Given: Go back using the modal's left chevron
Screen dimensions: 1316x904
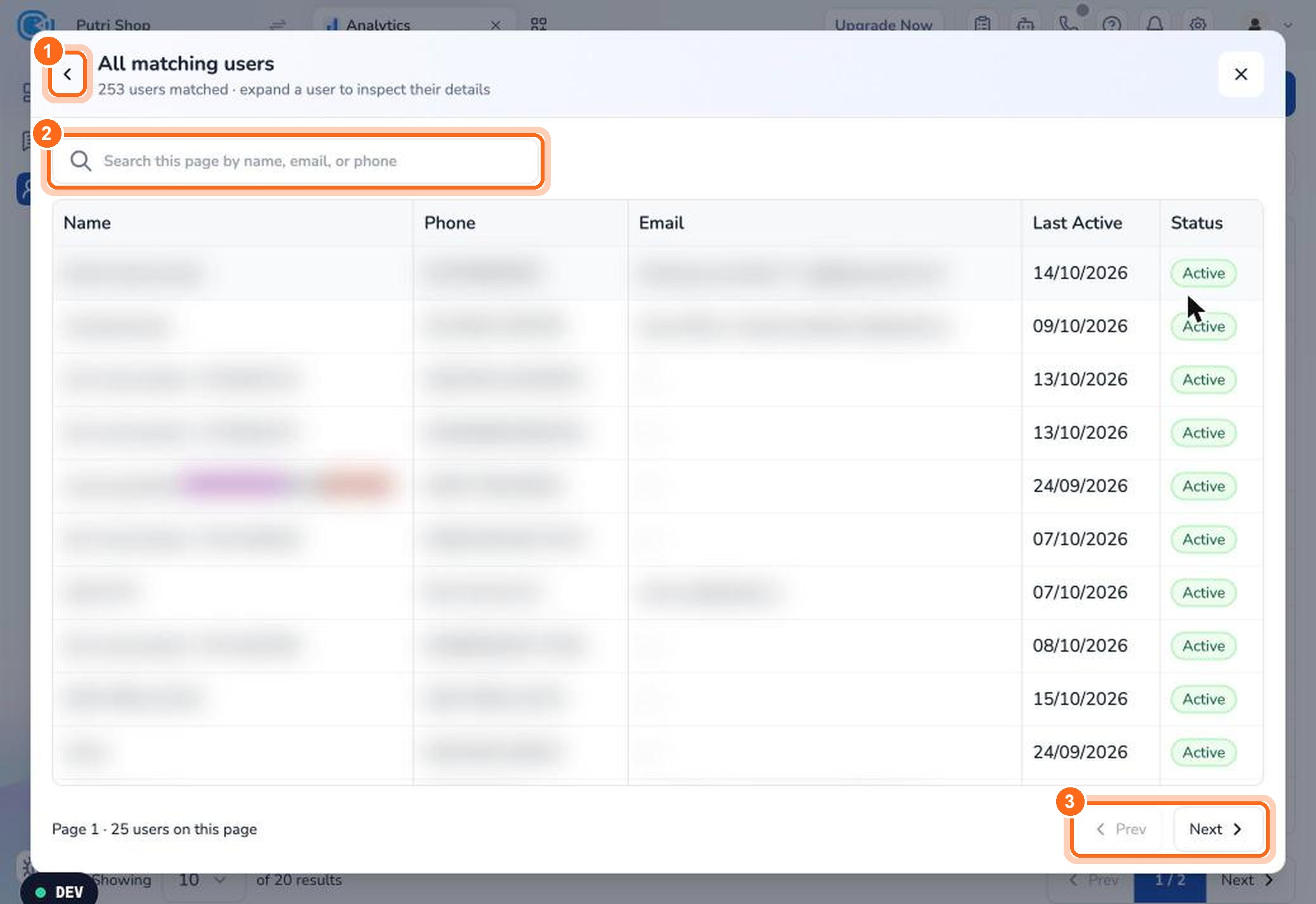Looking at the screenshot, I should point(67,75).
